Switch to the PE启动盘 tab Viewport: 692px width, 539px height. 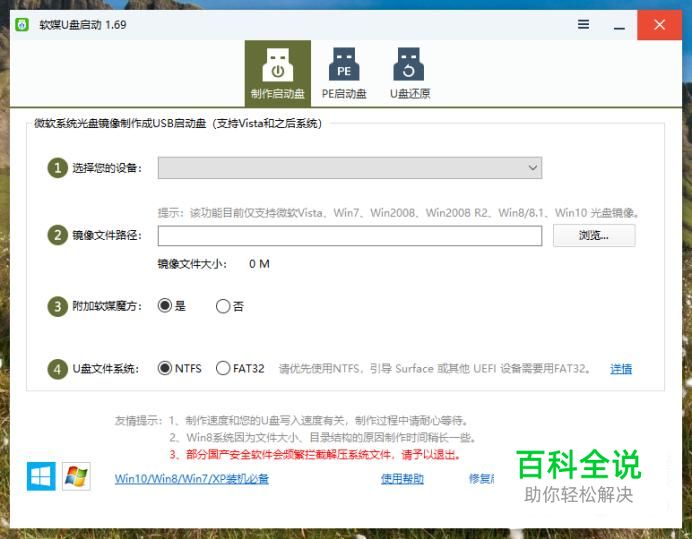(344, 73)
